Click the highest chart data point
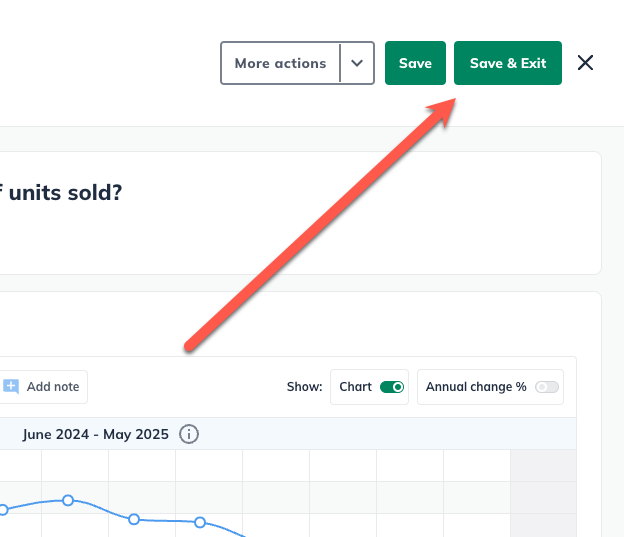Viewport: 624px width, 537px height. tap(68, 500)
